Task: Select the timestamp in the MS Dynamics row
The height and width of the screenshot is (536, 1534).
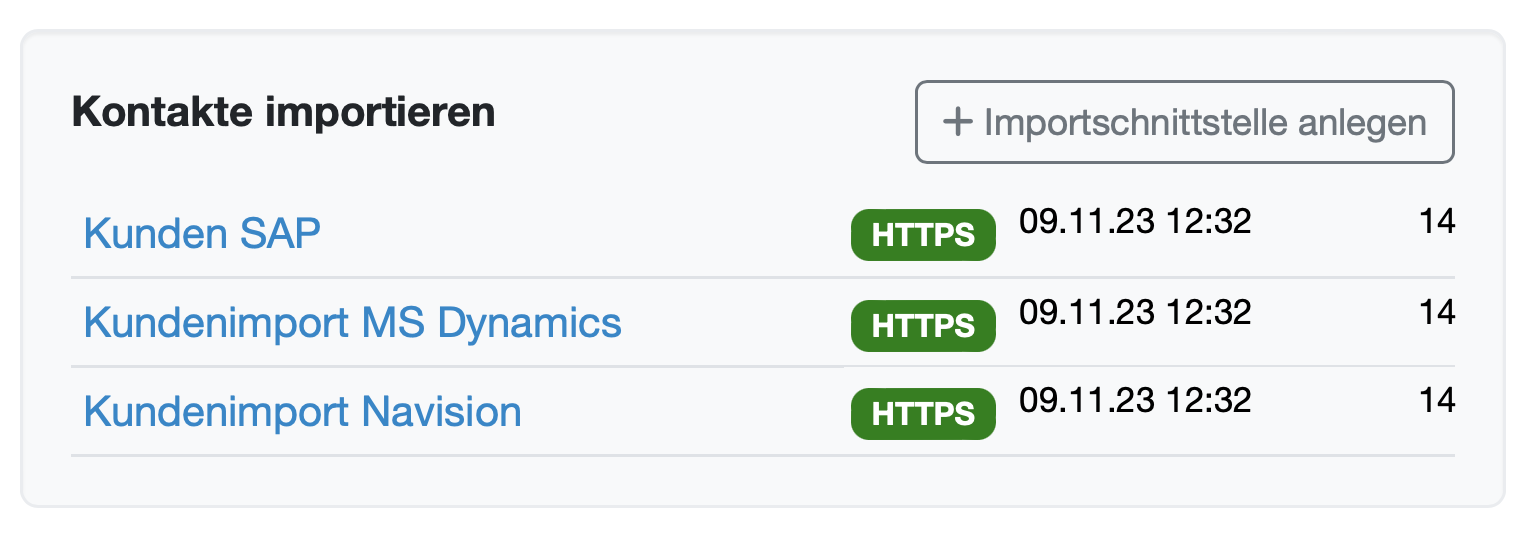Action: coord(1135,312)
